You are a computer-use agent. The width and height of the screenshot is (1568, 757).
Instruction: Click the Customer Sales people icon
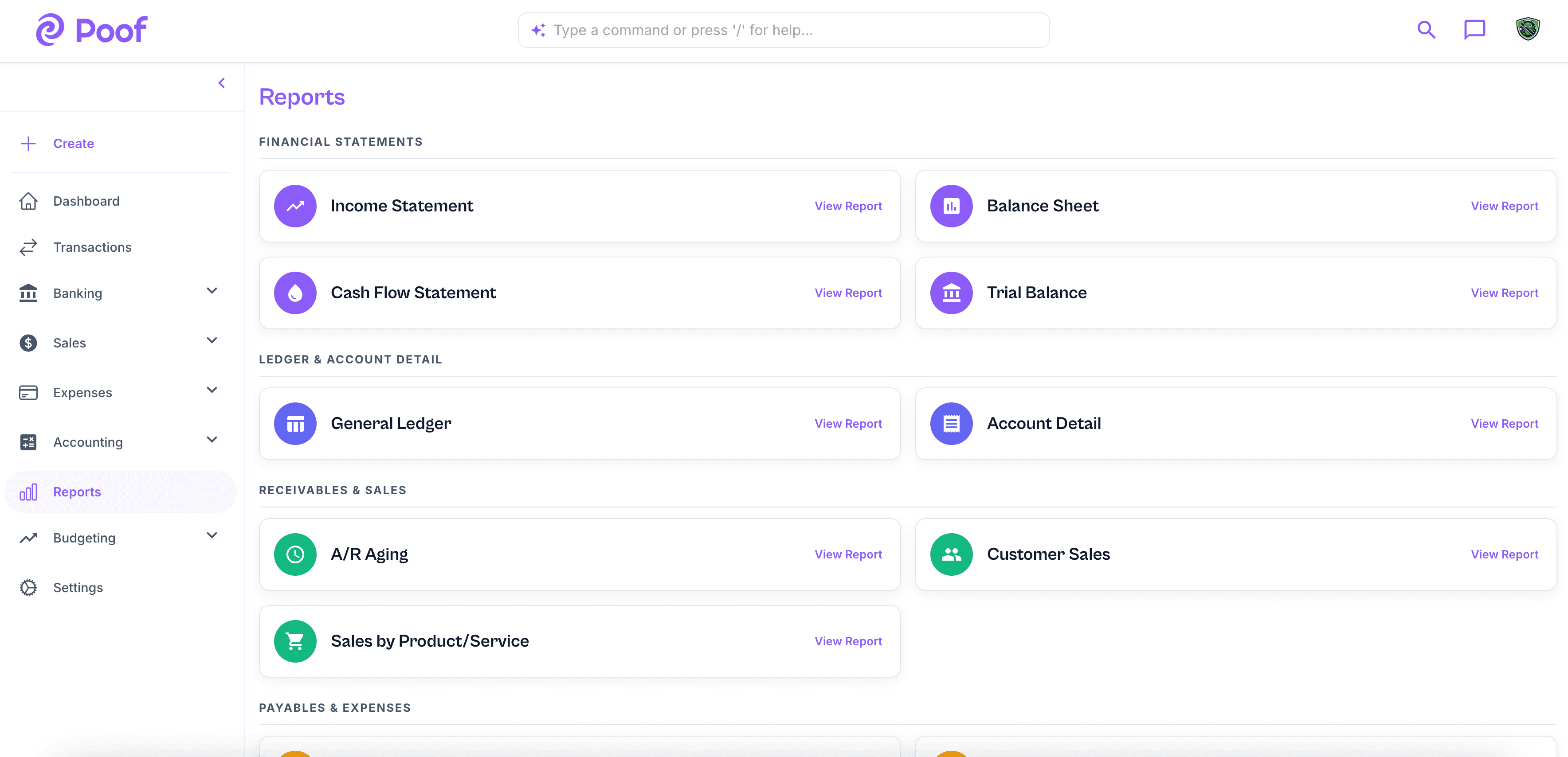click(x=951, y=554)
